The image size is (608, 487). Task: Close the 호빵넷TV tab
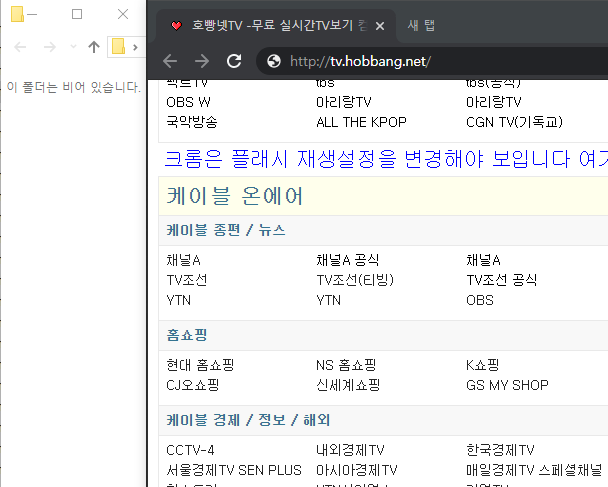(x=380, y=26)
